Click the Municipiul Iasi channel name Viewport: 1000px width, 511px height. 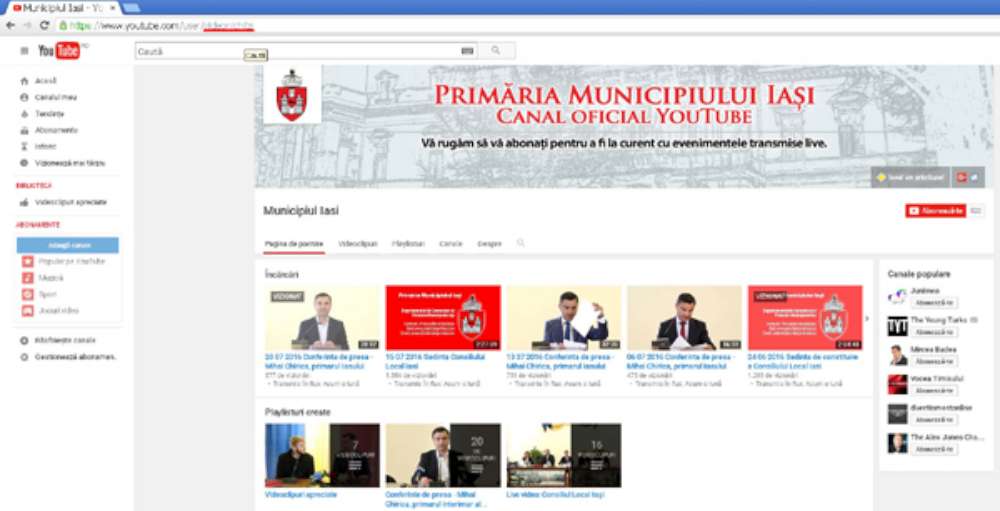coord(301,211)
